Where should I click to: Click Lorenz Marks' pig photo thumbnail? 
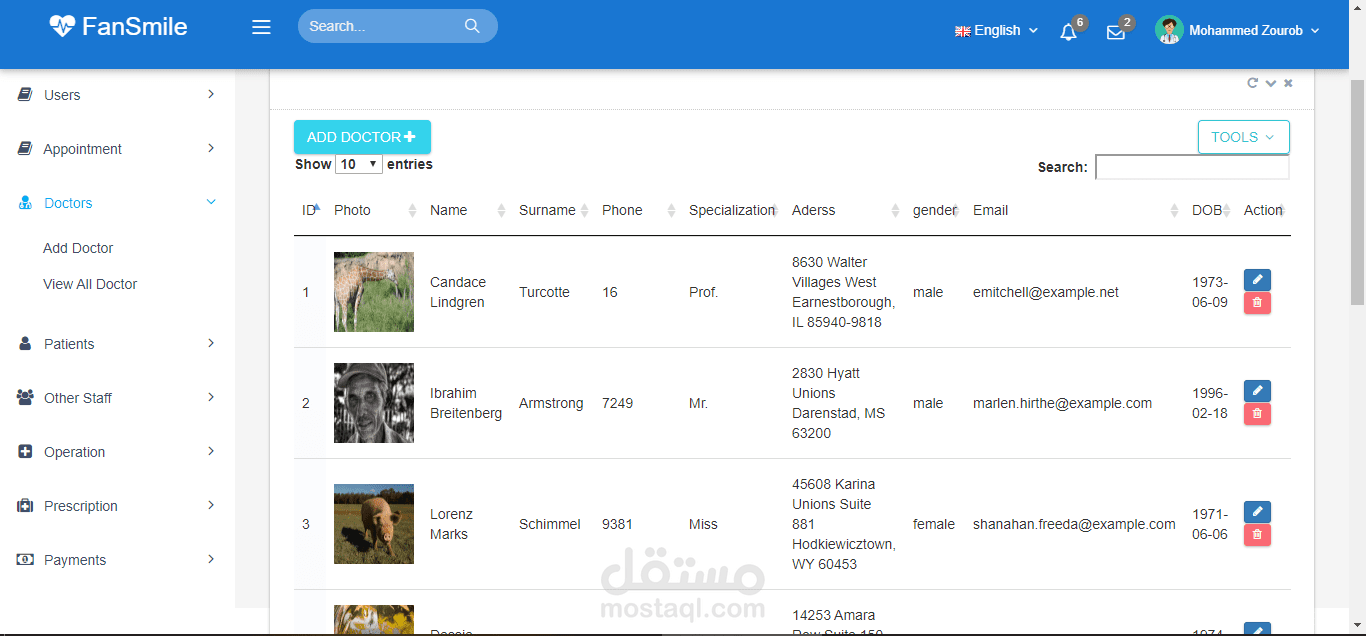374,524
